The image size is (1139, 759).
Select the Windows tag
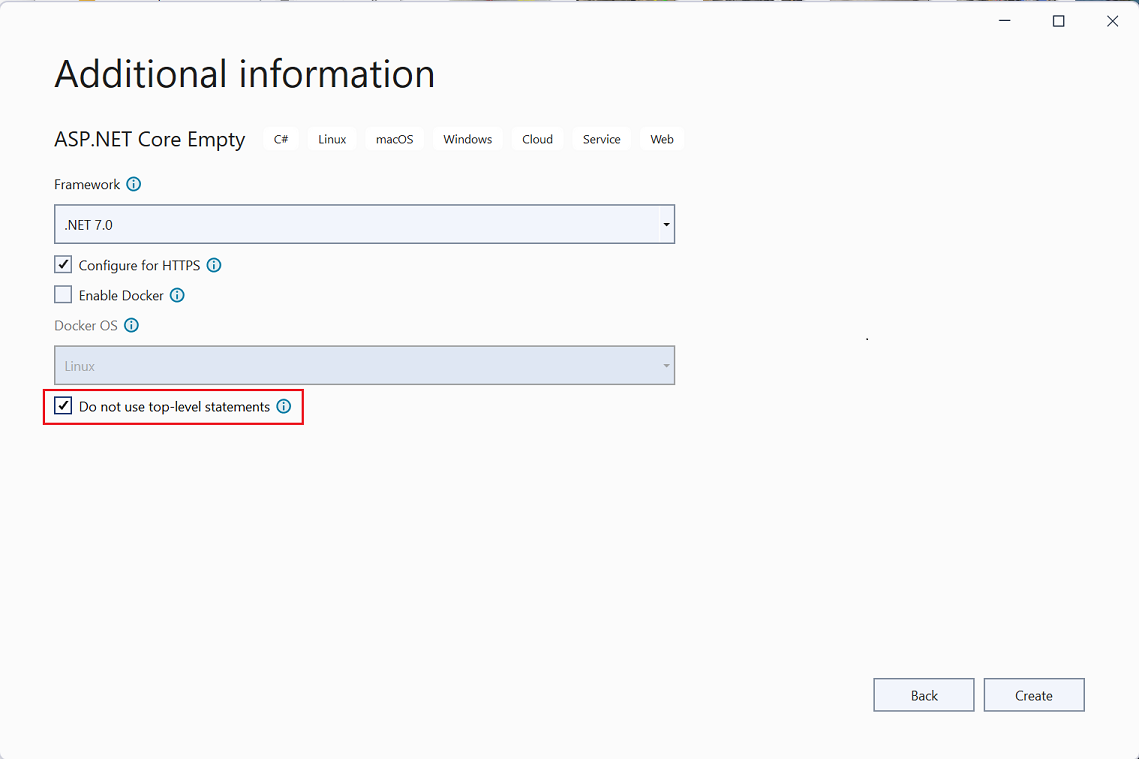(x=468, y=139)
